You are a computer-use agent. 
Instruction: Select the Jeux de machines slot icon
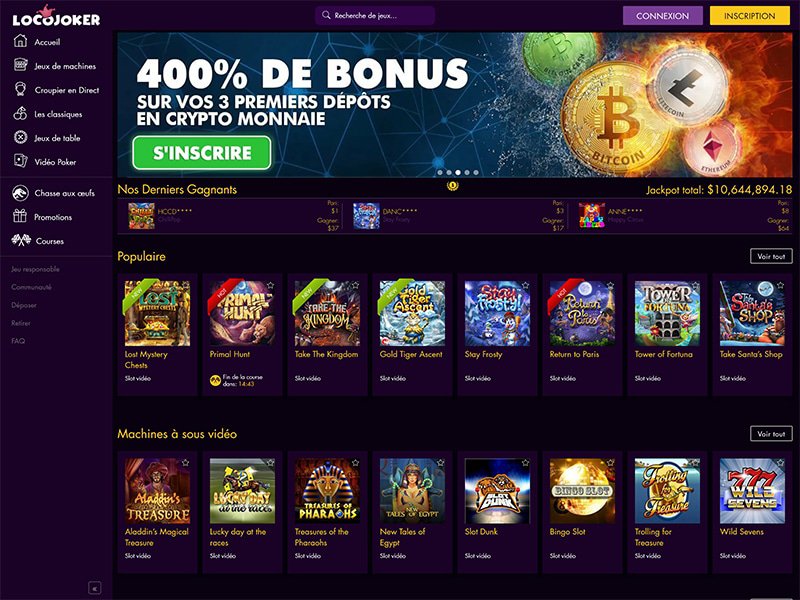tap(20, 65)
